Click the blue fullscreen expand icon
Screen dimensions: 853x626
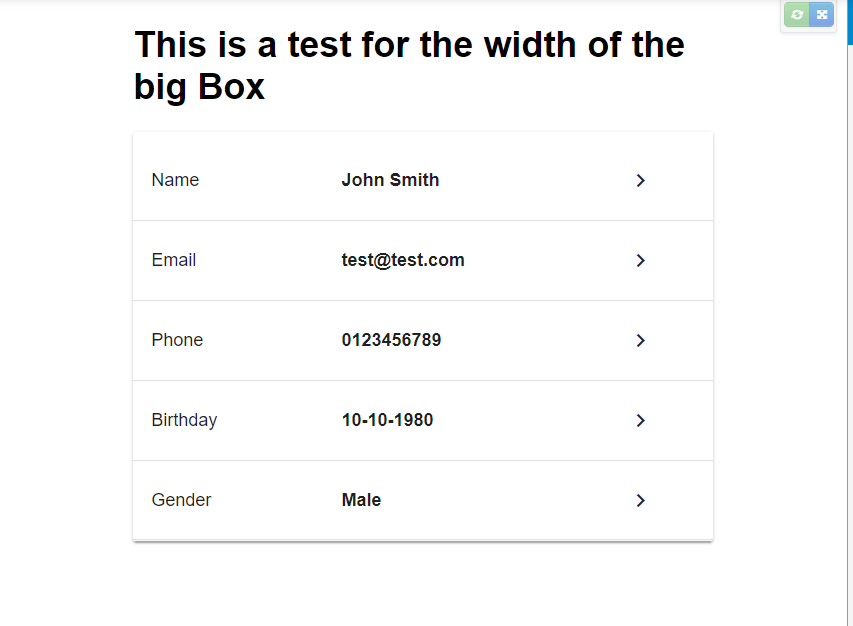point(822,15)
